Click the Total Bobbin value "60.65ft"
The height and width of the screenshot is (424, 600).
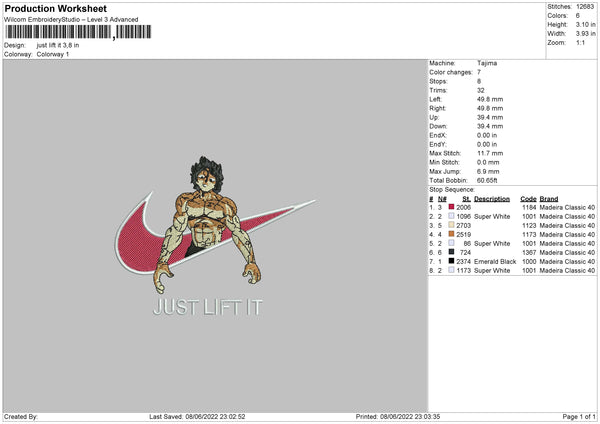pos(487,181)
